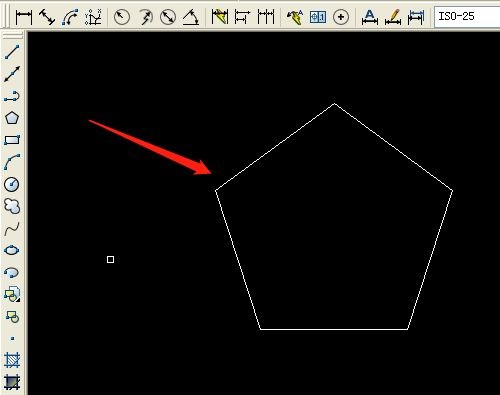Viewport: 500px width, 395px height.
Task: Pick the Rectangle tool
Action: [12, 140]
